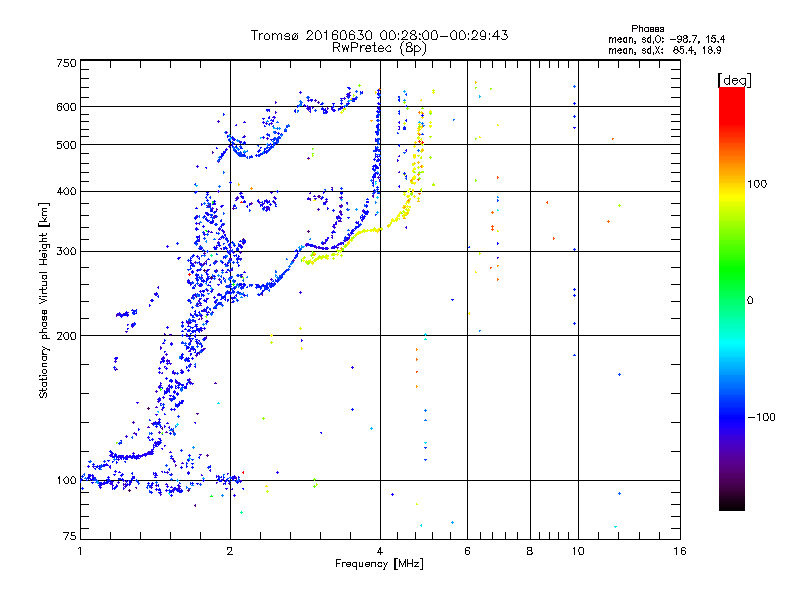
Task: Click the '300' y-axis tick label
Action: (x=66, y=252)
